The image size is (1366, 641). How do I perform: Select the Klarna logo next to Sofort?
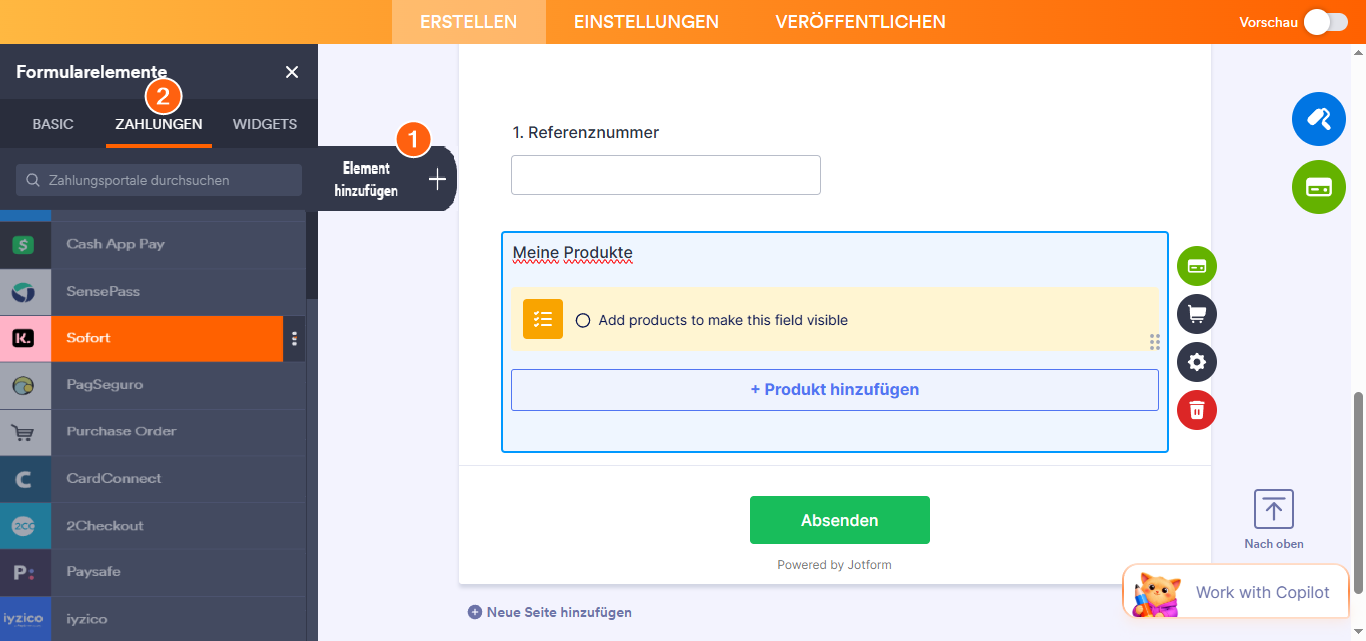click(x=25, y=338)
